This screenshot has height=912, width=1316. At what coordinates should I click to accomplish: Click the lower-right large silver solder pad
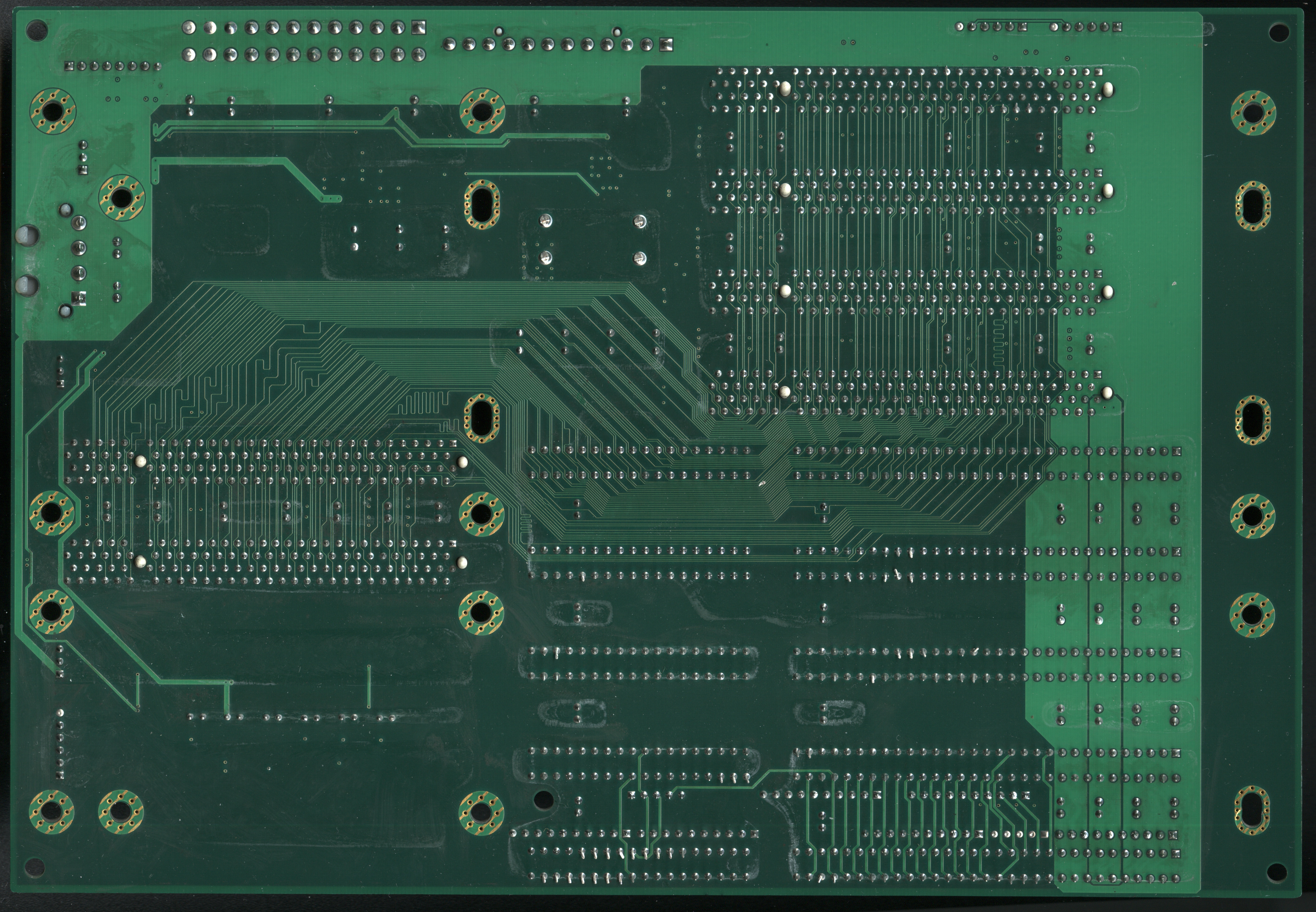tap(640, 258)
